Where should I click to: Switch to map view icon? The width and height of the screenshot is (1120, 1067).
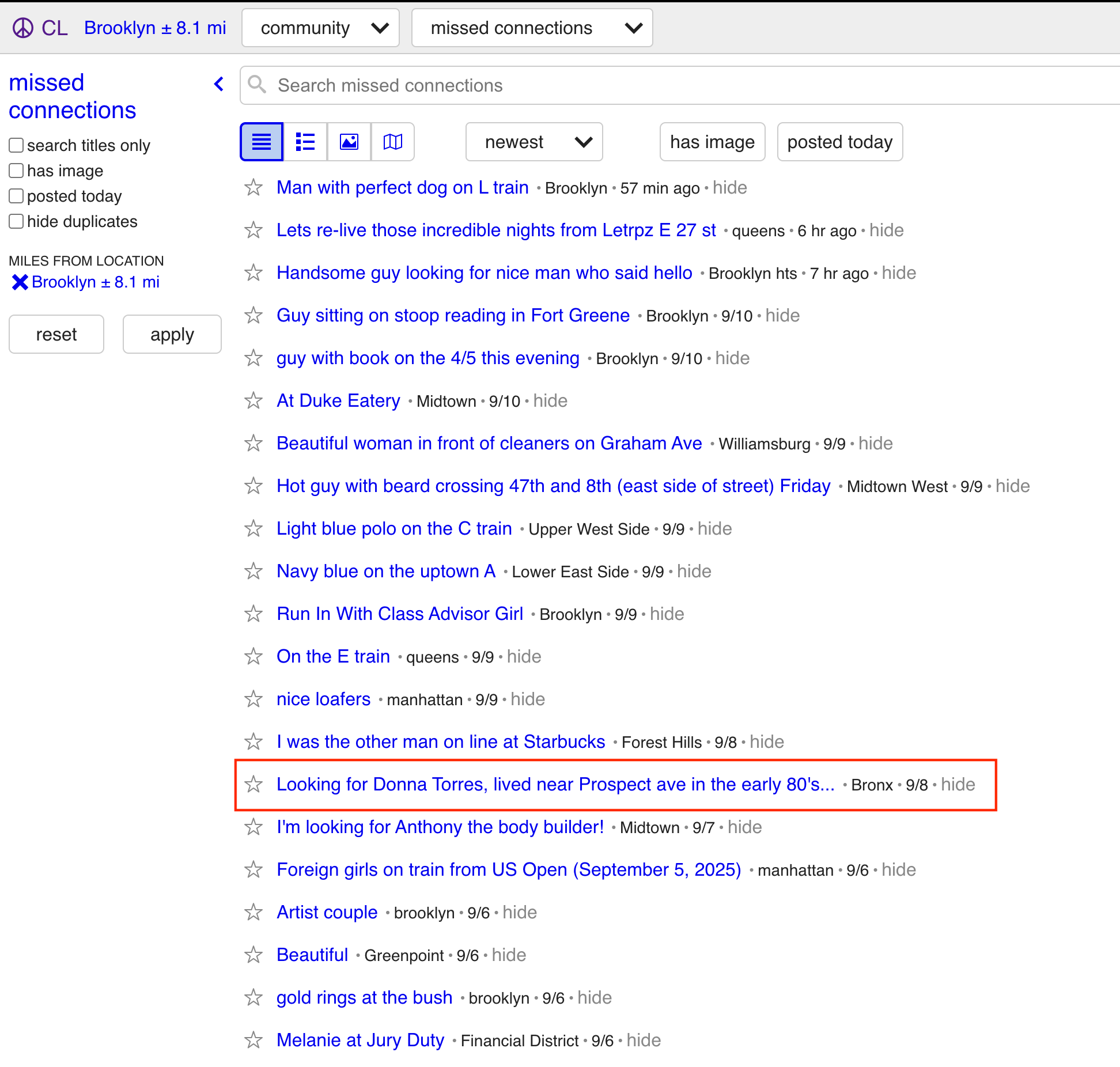coord(393,142)
